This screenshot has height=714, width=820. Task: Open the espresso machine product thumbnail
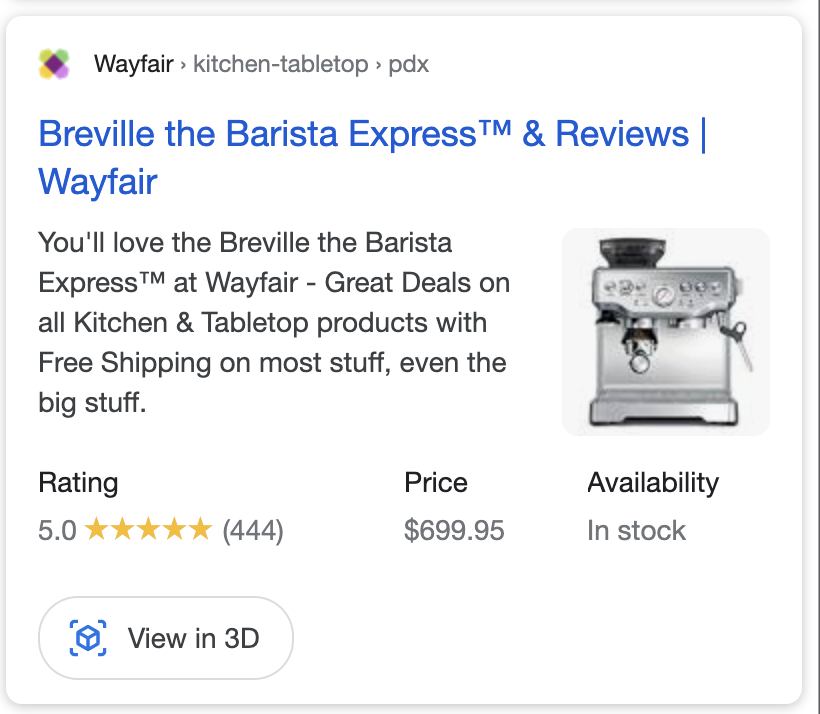click(665, 332)
